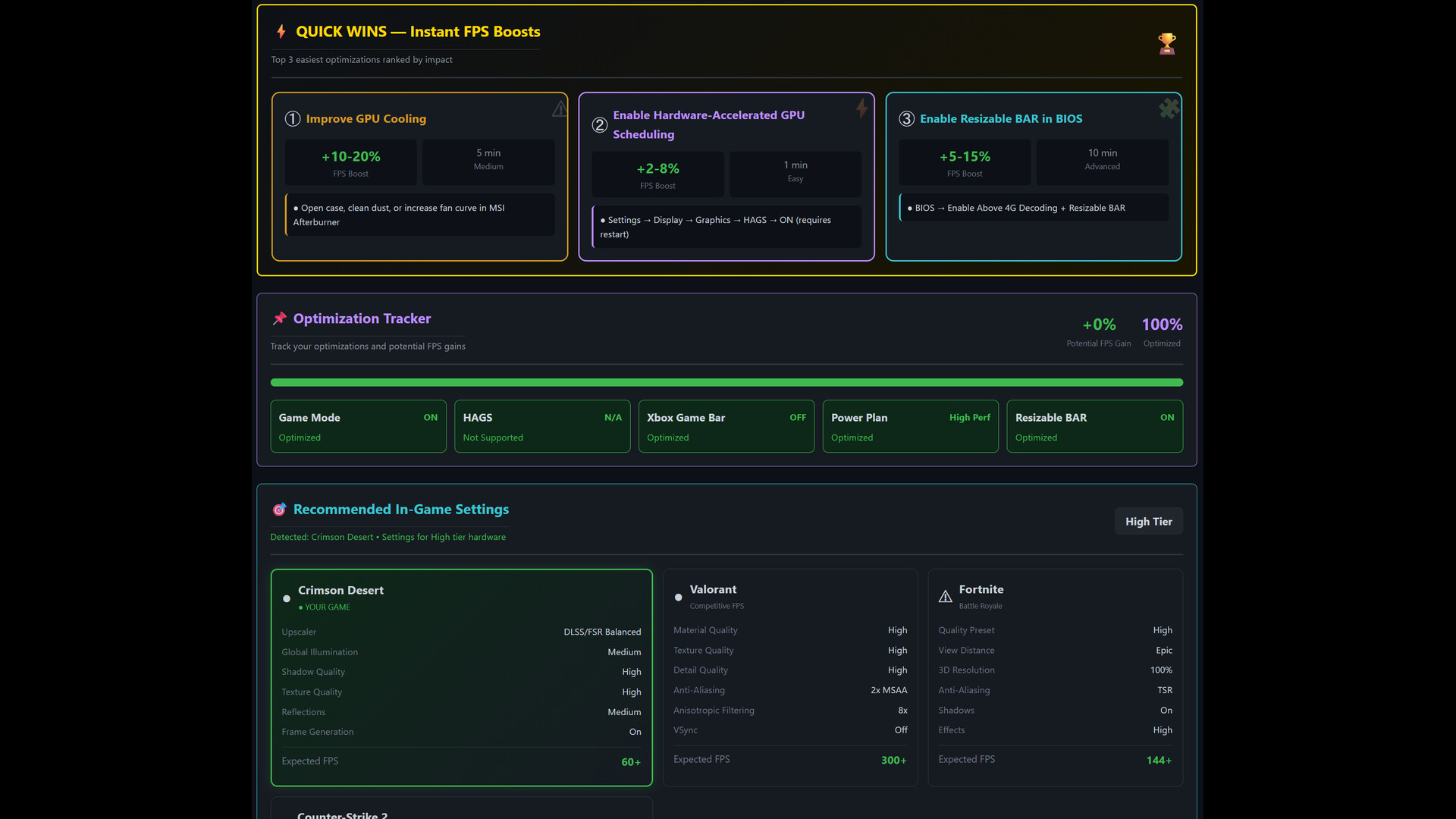The height and width of the screenshot is (819, 1456).
Task: Click the warning triangle icon next to Fortnite
Action: point(946,597)
